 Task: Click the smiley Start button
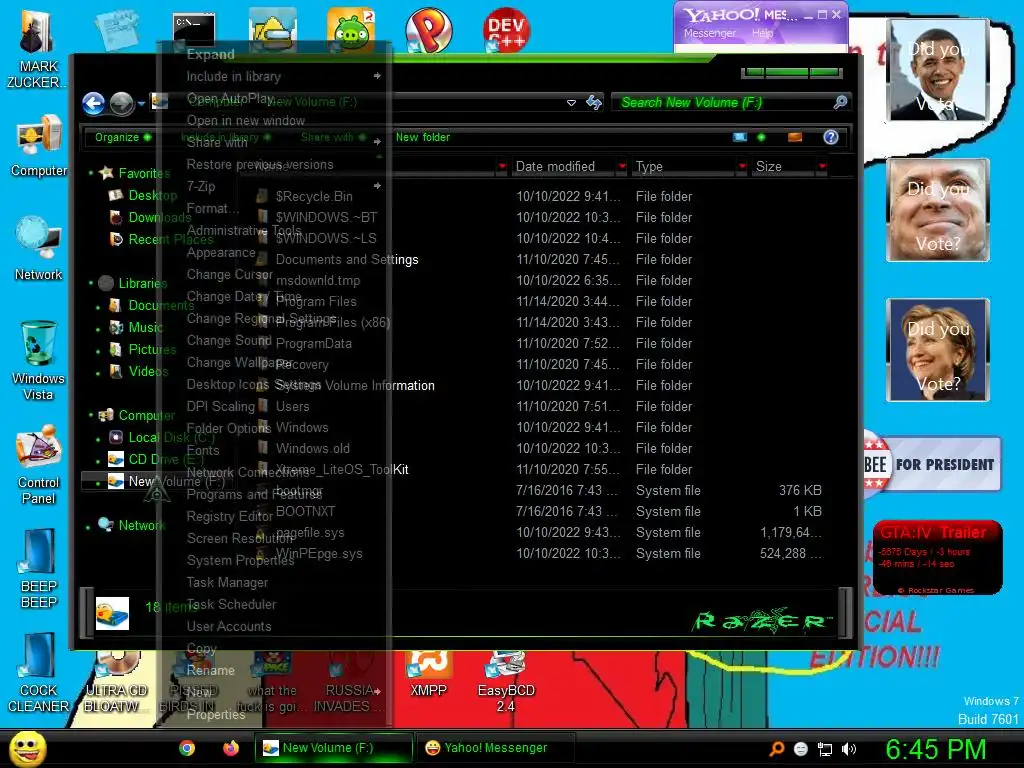[27, 748]
